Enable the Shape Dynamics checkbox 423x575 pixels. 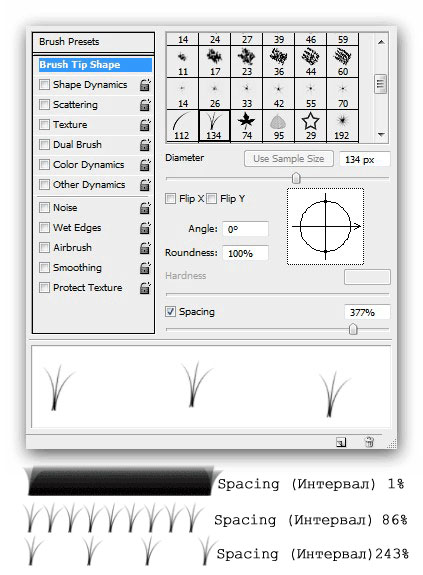click(44, 85)
